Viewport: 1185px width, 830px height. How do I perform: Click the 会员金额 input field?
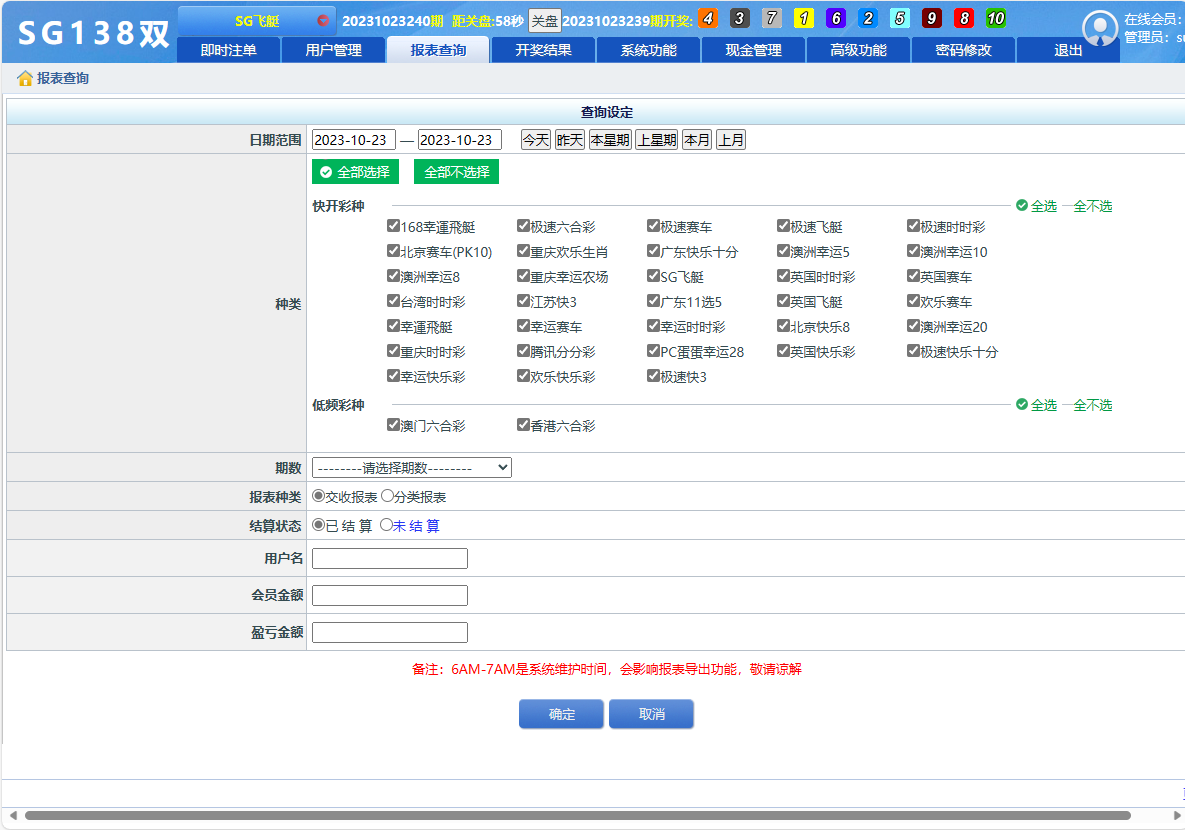[390, 596]
